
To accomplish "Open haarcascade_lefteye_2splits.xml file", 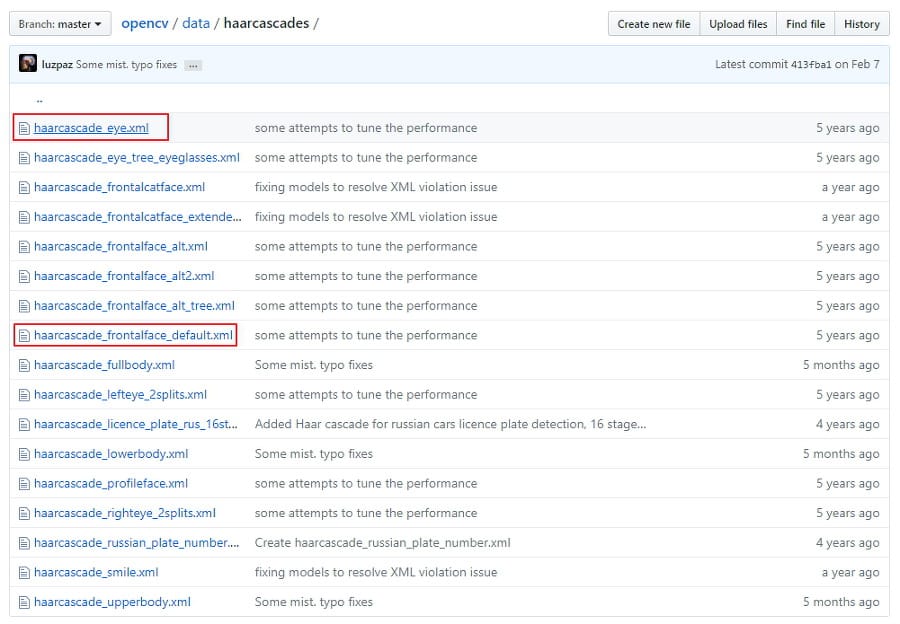I will 121,395.
